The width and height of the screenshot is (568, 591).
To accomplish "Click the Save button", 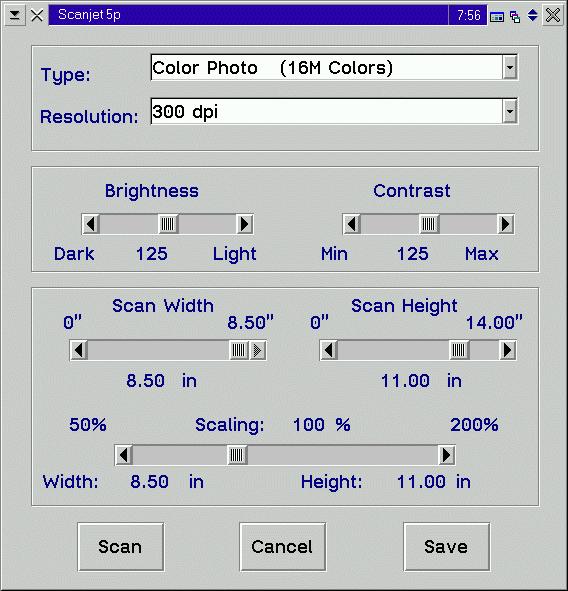I will 447,547.
